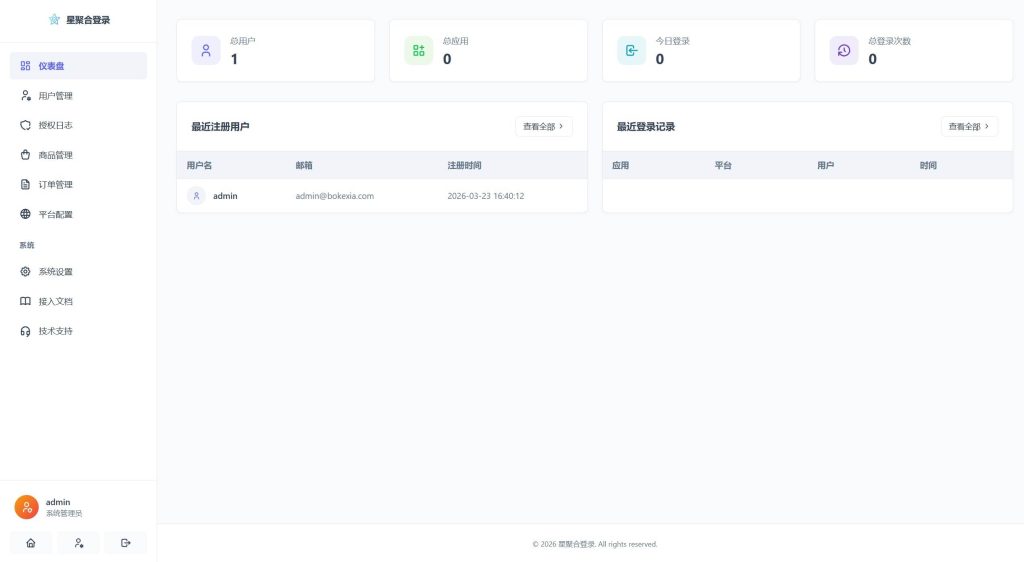Screen dimensions: 1024x562
Task: Click the document icon for 订单管理
Action: click(x=25, y=185)
